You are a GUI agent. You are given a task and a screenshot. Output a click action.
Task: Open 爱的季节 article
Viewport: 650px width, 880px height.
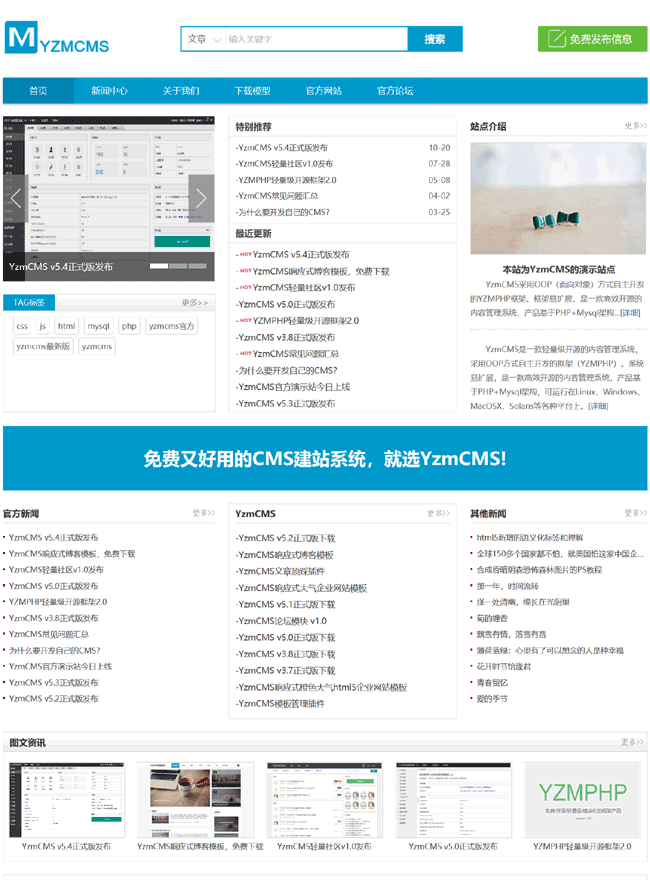(492, 699)
